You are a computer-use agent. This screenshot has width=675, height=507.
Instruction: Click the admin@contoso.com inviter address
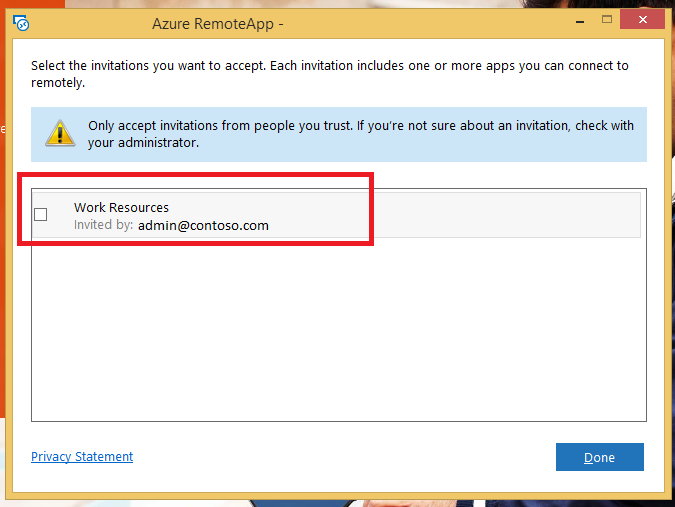click(x=203, y=226)
